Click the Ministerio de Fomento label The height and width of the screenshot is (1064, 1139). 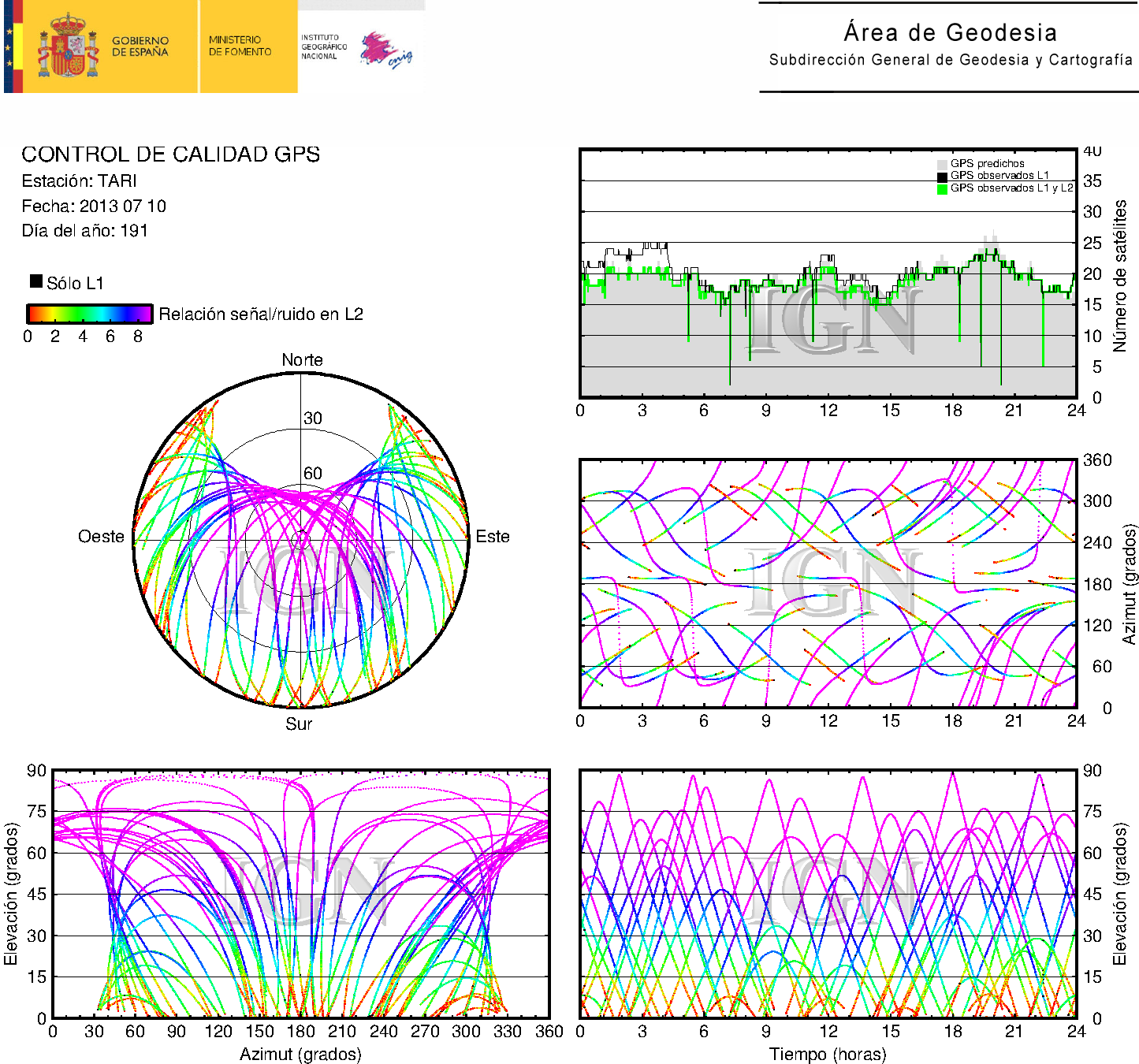(240, 46)
